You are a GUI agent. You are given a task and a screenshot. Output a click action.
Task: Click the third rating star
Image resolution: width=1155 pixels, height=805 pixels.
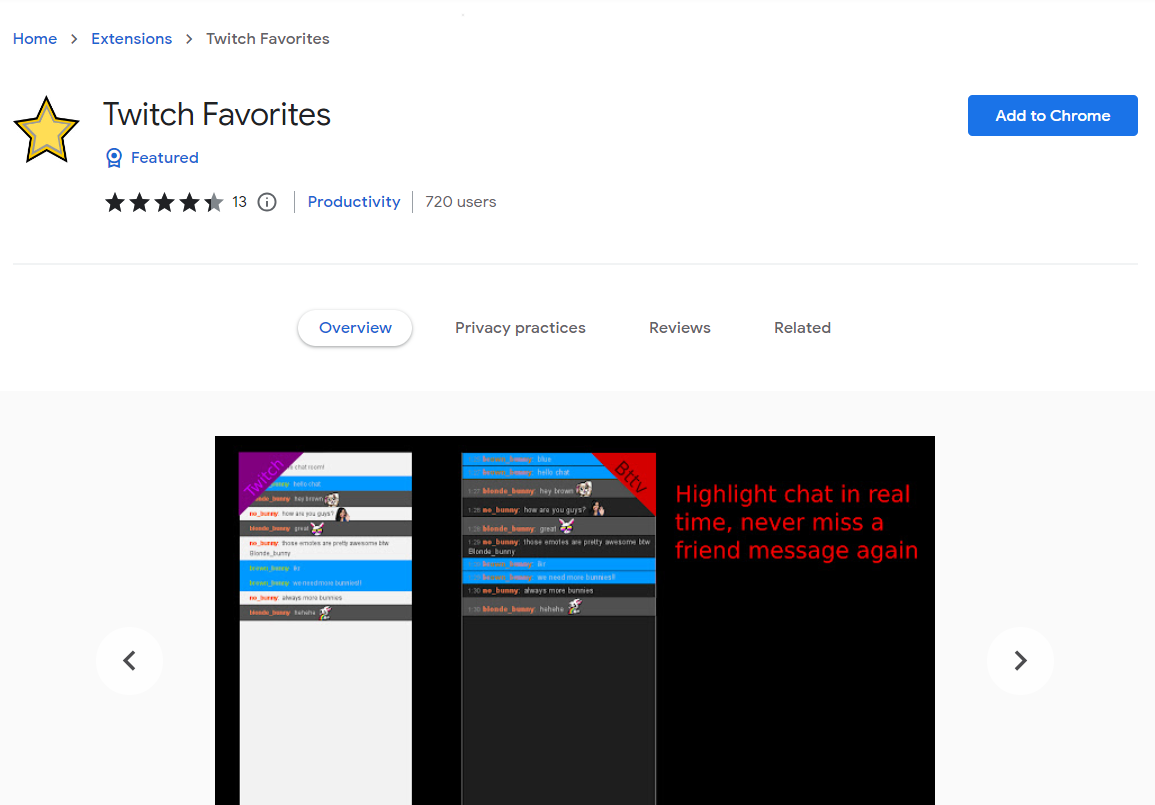(x=164, y=201)
